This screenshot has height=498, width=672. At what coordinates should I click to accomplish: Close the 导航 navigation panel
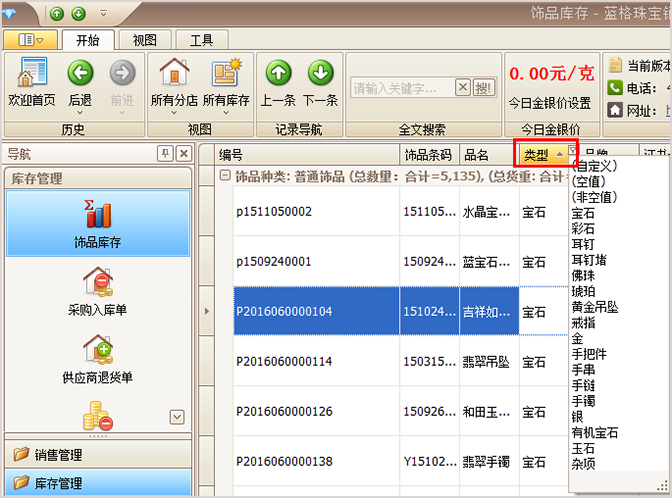[x=183, y=154]
